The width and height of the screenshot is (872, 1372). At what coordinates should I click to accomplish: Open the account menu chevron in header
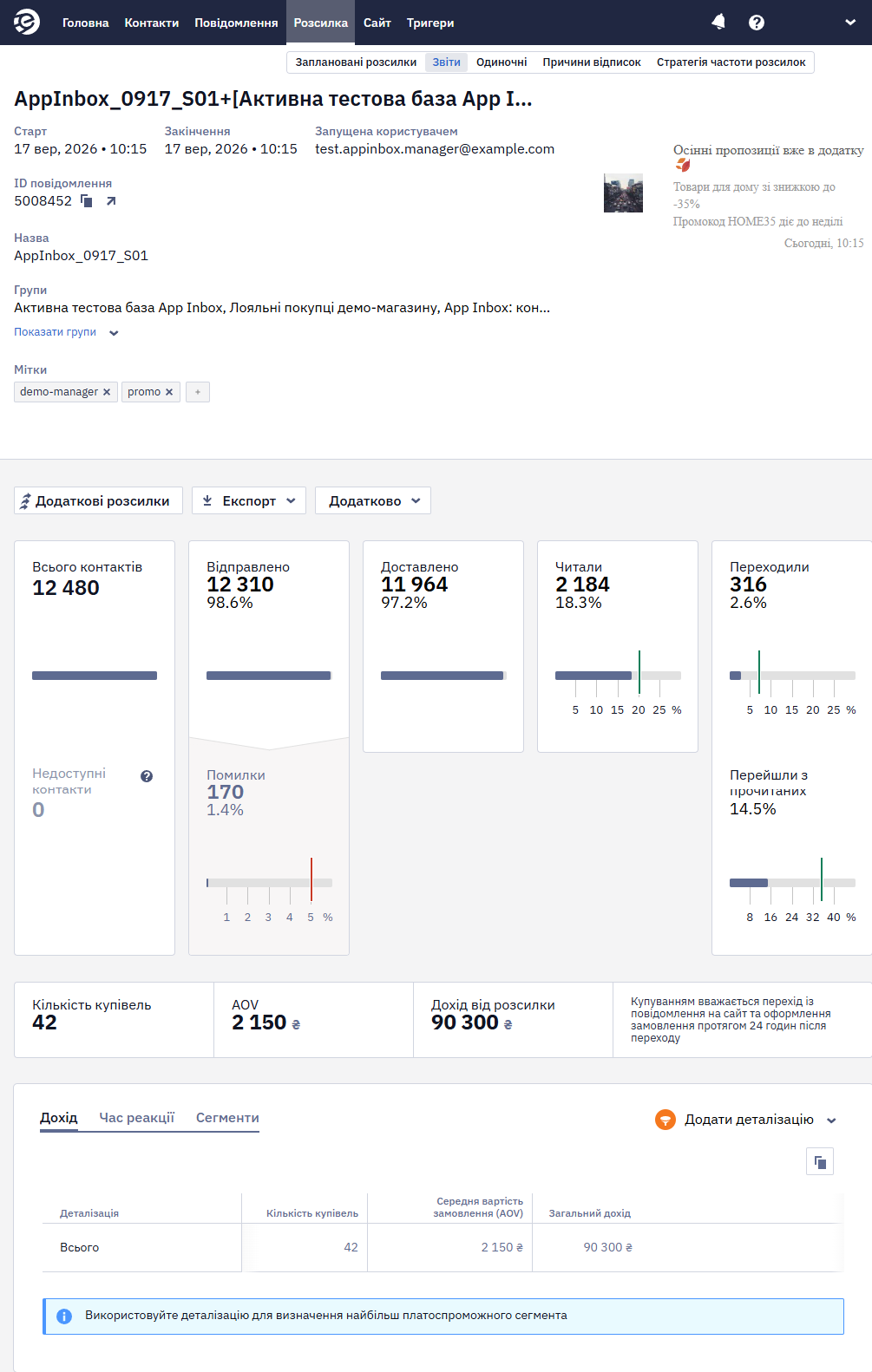click(850, 23)
